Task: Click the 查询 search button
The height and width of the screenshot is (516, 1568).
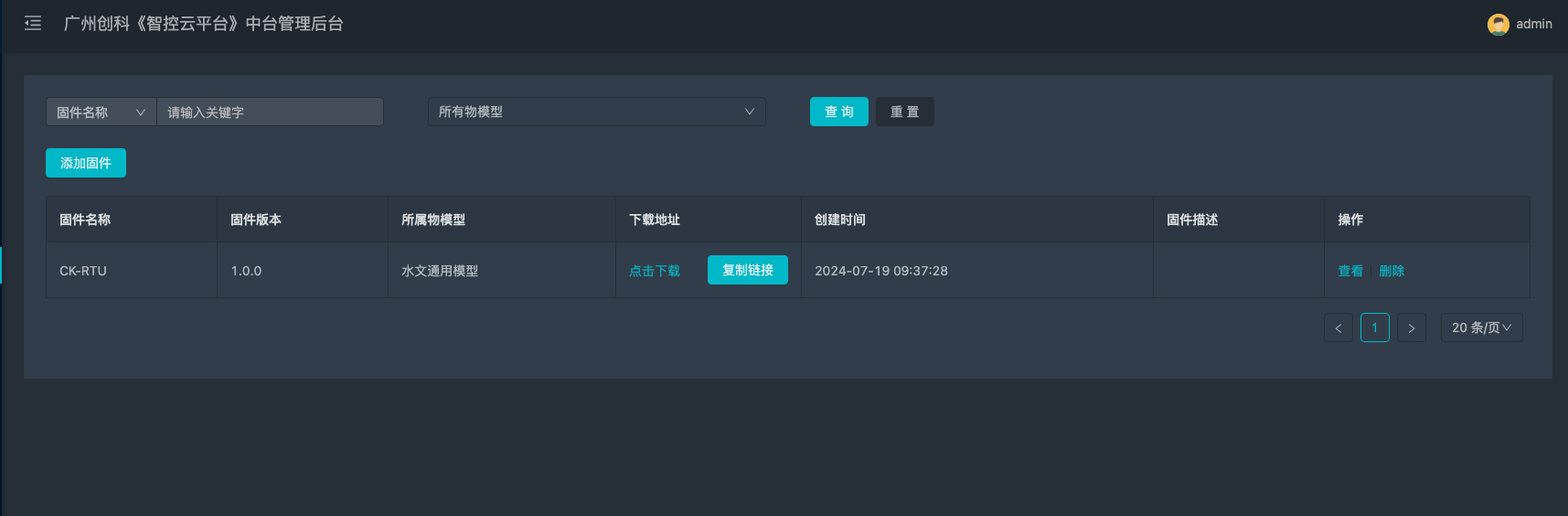Action: coord(838,112)
